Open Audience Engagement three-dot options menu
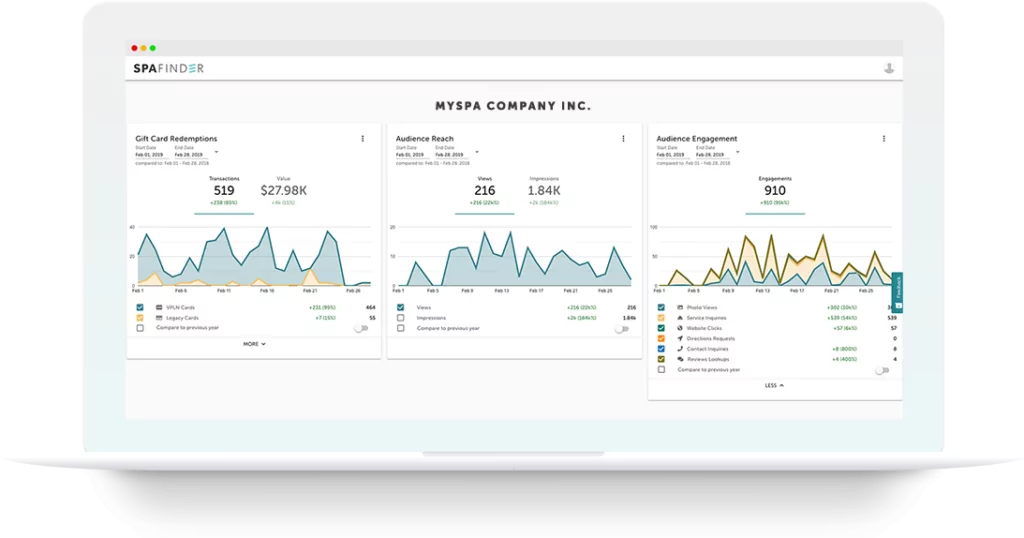The image size is (1024, 538). [884, 139]
